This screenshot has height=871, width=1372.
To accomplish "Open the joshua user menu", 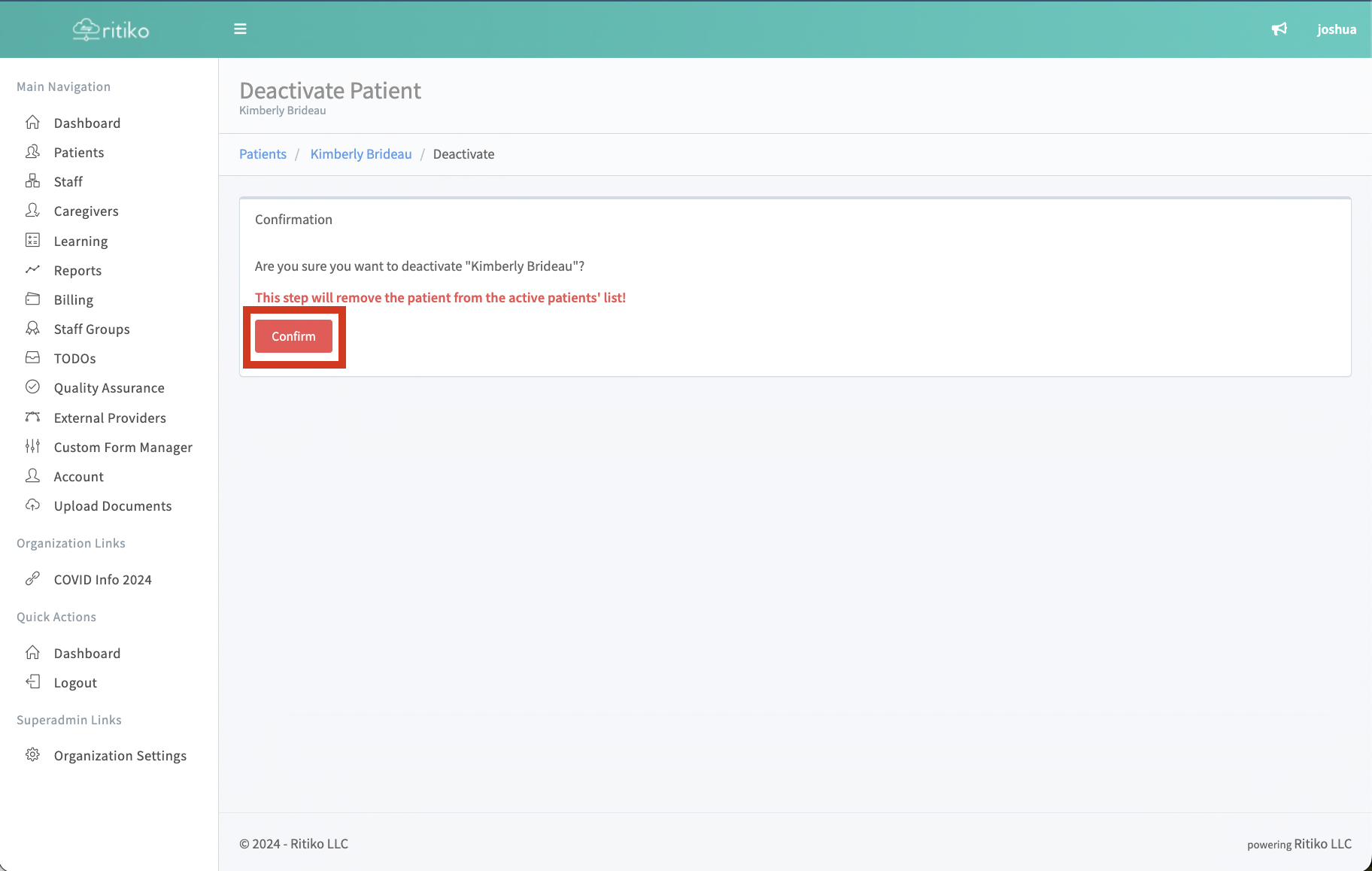I will [1336, 29].
